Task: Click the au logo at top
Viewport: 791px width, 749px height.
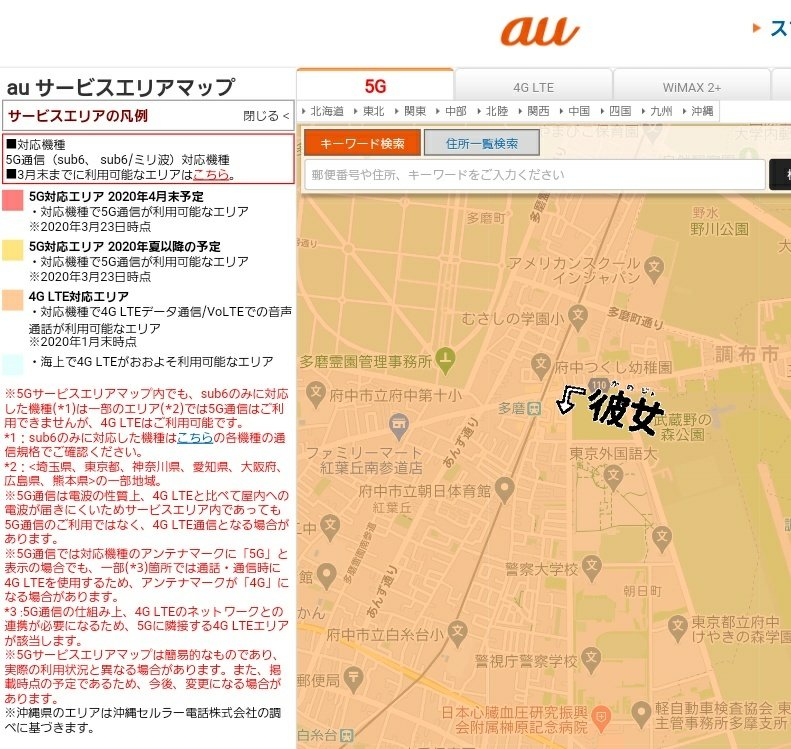Action: (x=540, y=31)
